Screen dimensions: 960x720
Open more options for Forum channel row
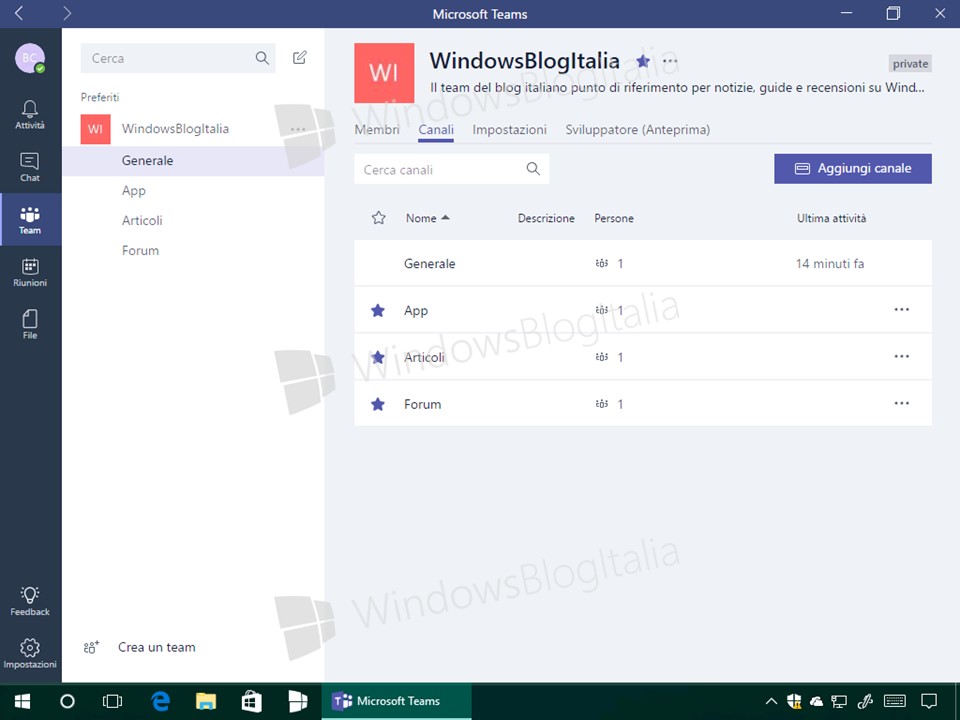(902, 403)
